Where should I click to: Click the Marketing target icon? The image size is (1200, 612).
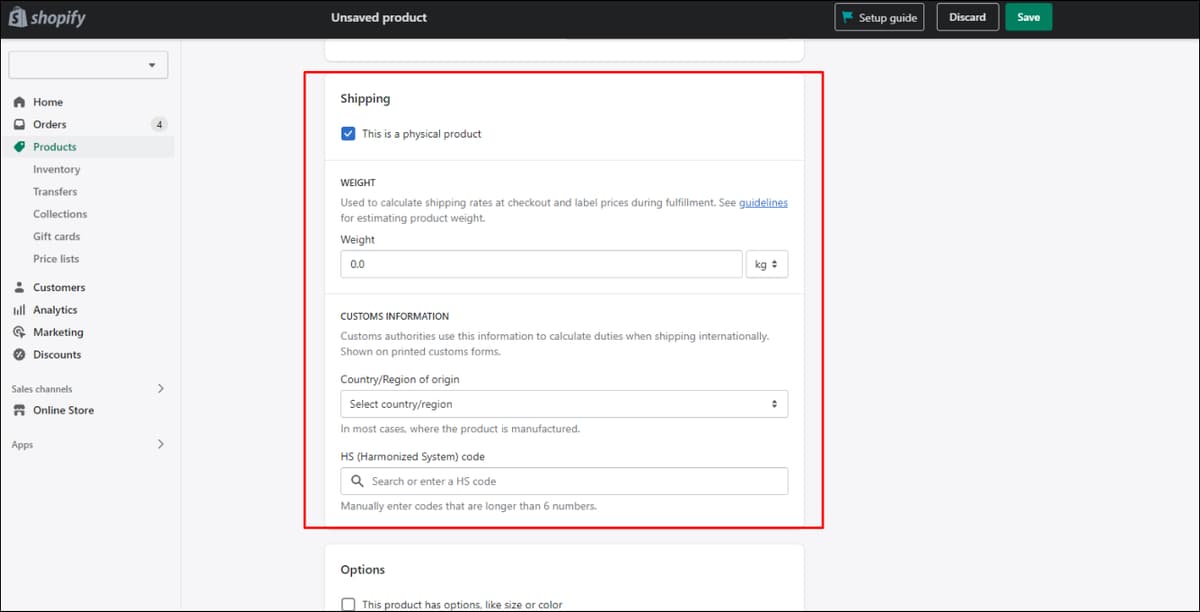(19, 332)
